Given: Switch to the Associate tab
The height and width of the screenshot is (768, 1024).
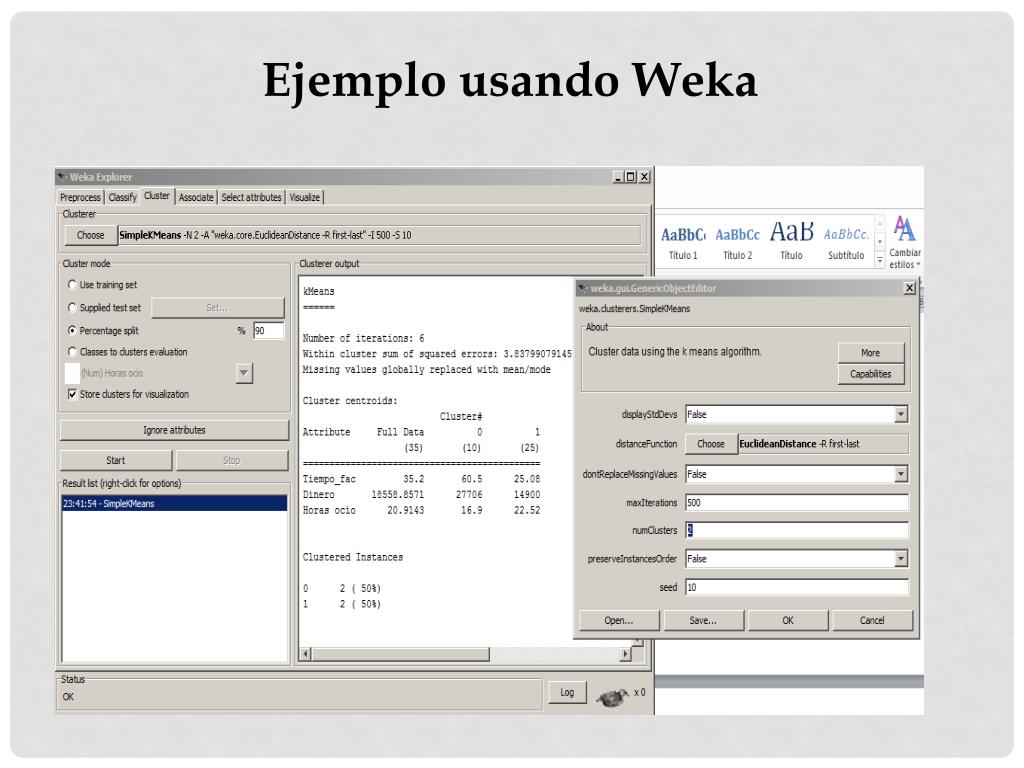Looking at the screenshot, I should [196, 197].
